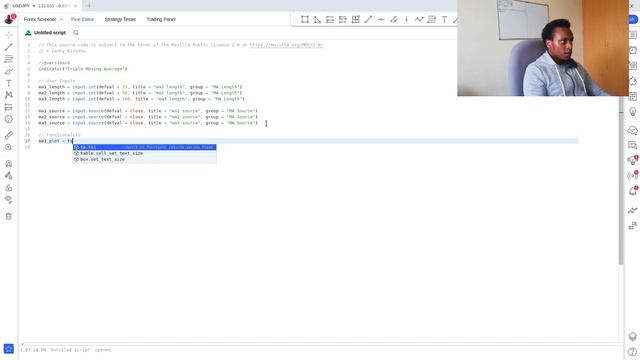Select parallel channel tool in favorites toolbar

pyautogui.click(x=394, y=19)
